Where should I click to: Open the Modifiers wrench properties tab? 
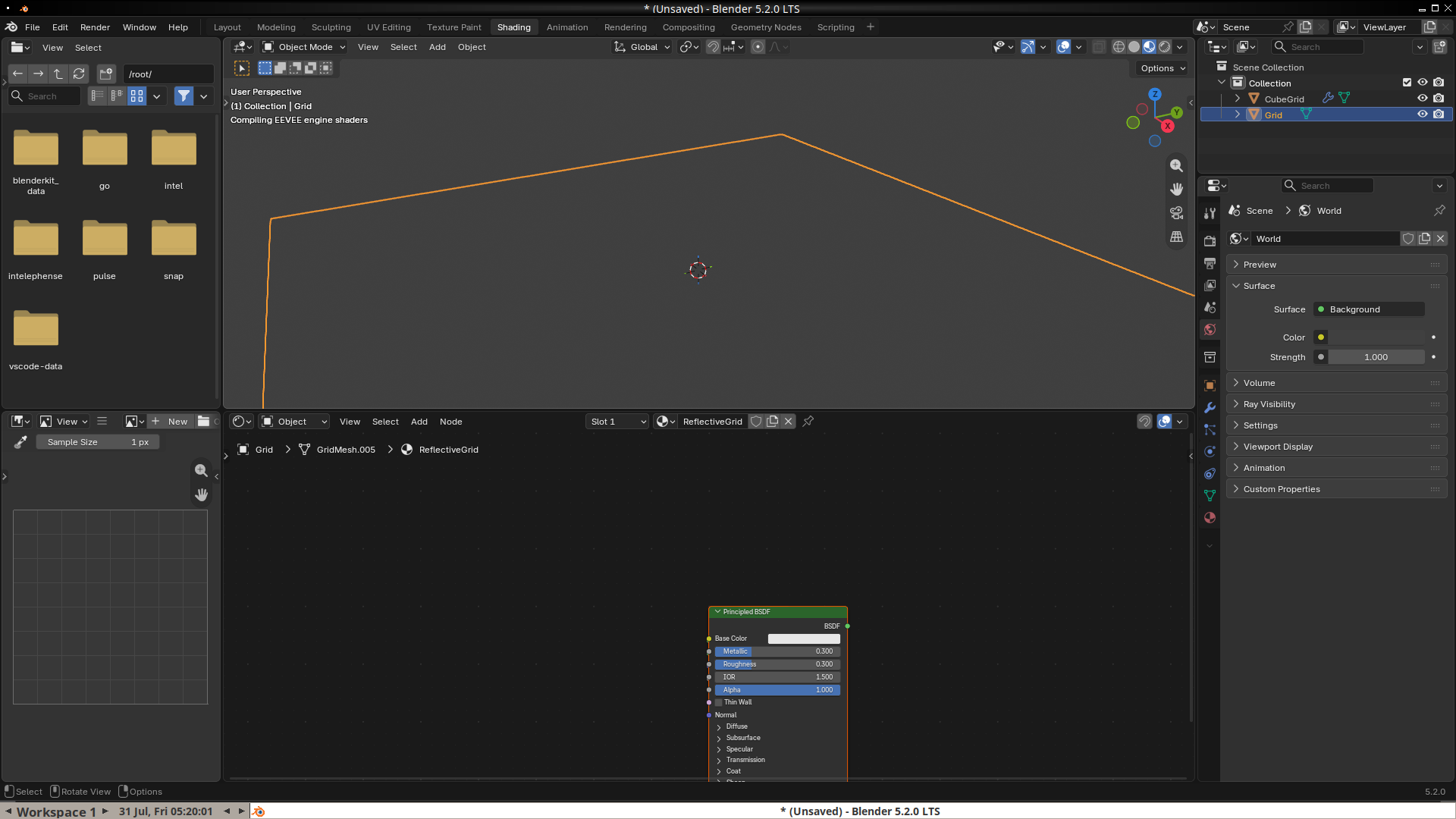1210,408
